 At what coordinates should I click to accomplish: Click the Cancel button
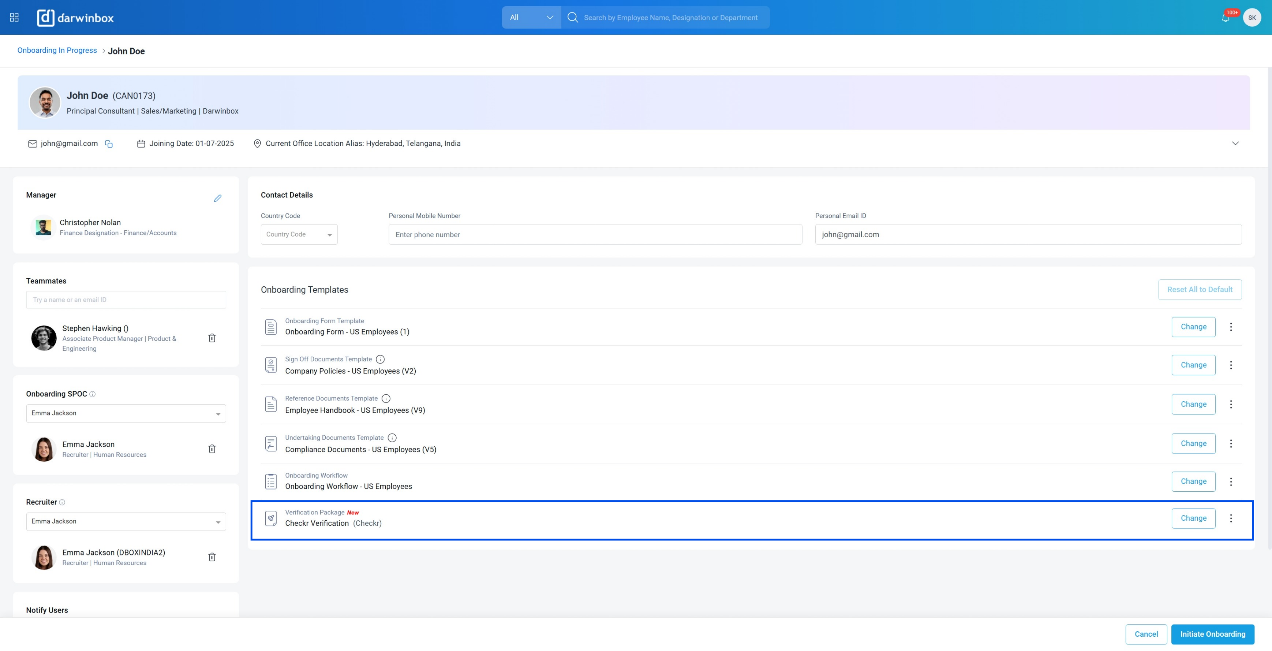click(x=1146, y=634)
